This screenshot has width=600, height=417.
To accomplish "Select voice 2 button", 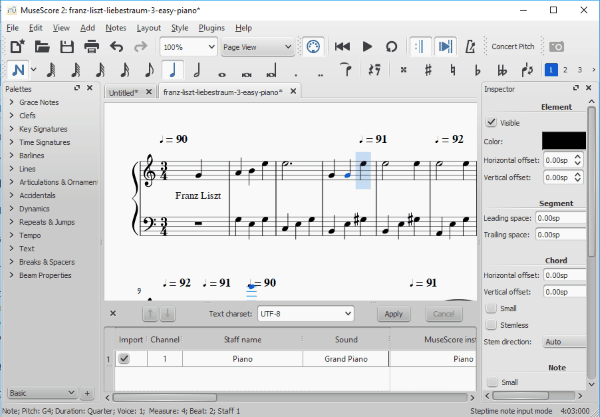I will point(565,70).
